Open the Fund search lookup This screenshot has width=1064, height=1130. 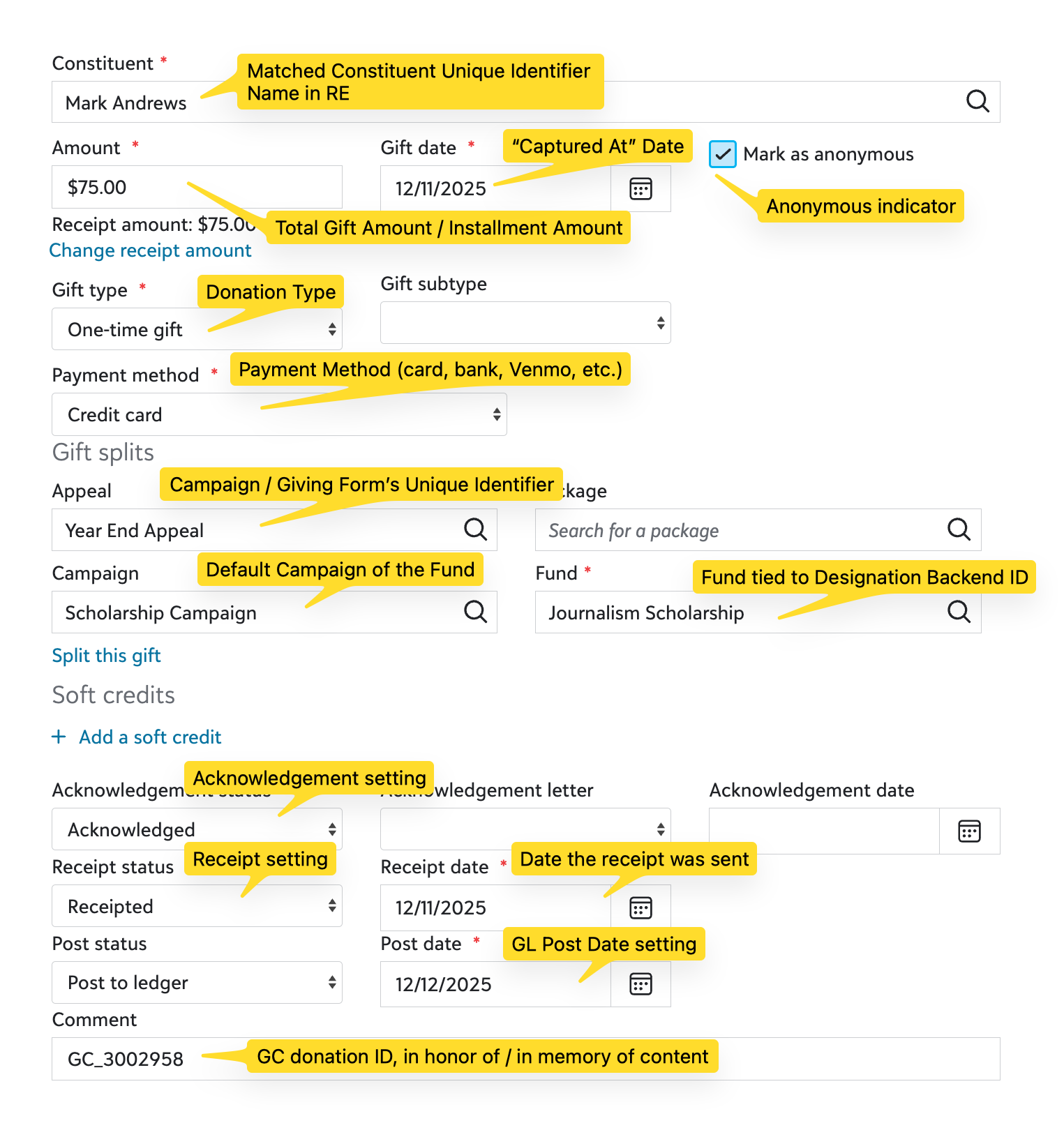tap(959, 612)
